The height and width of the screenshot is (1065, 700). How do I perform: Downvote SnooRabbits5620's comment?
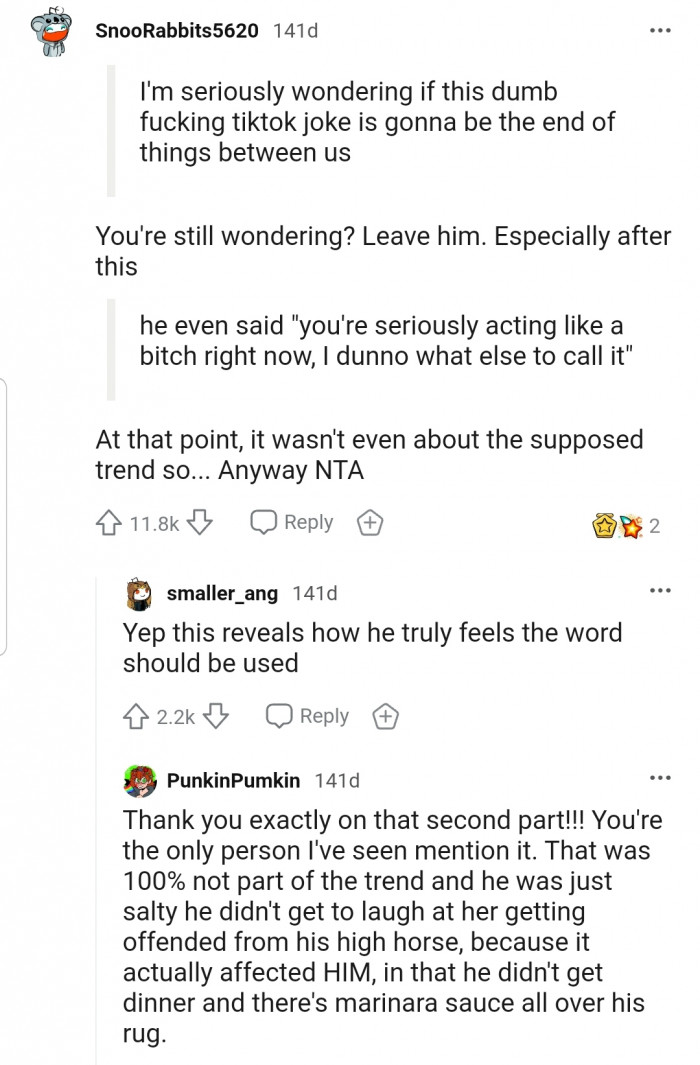[201, 523]
